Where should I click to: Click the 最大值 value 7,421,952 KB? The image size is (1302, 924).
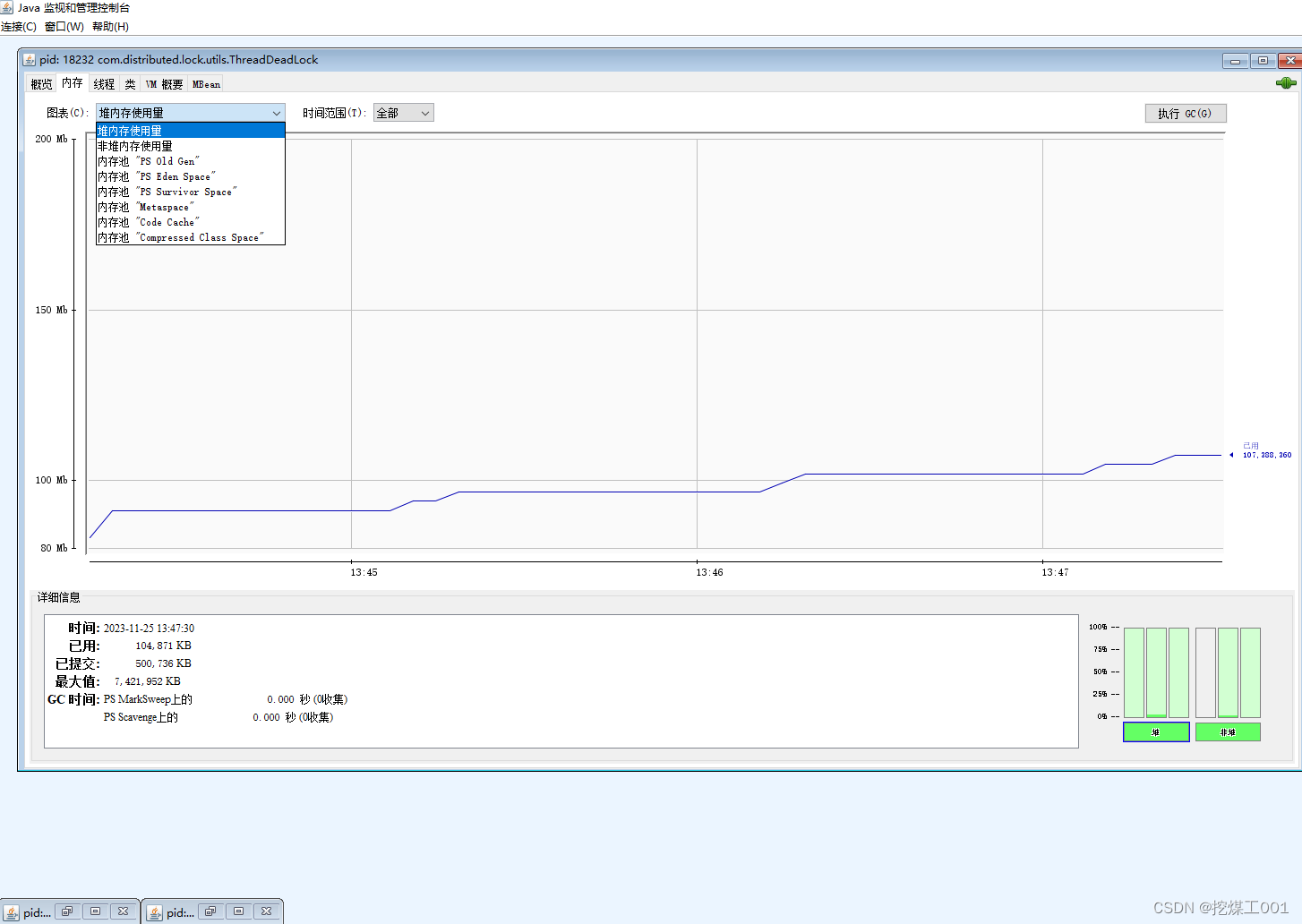(x=147, y=681)
